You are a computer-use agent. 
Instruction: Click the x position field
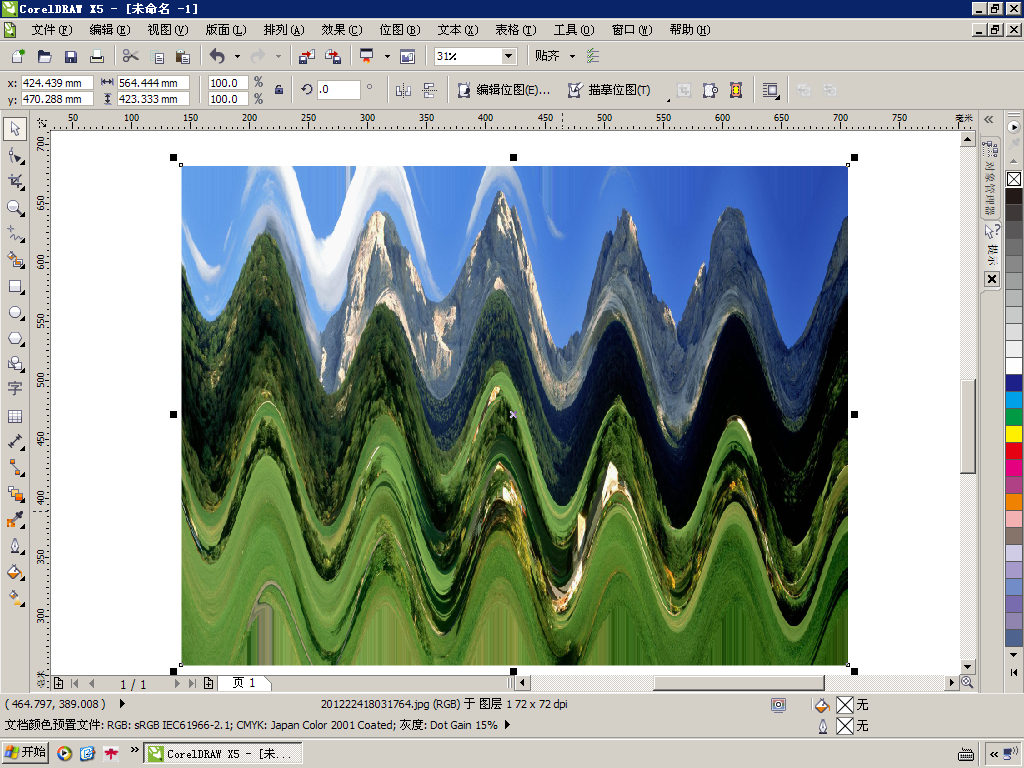tap(57, 83)
